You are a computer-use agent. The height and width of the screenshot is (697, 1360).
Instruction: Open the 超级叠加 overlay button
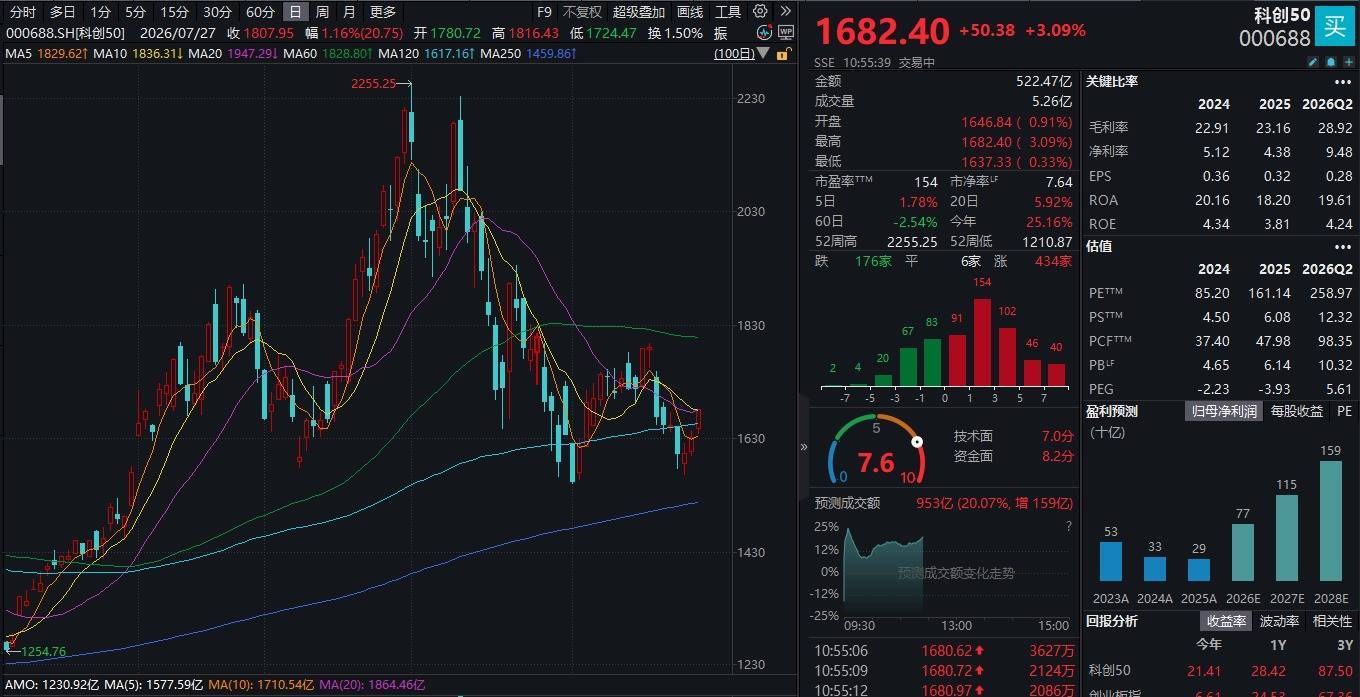(x=639, y=12)
